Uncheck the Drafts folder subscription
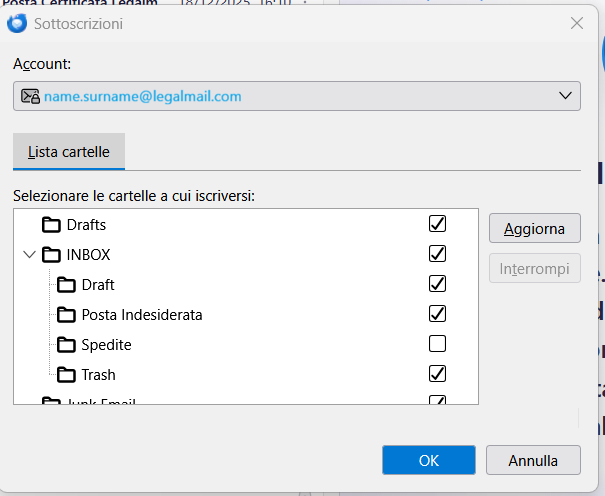 tap(437, 223)
